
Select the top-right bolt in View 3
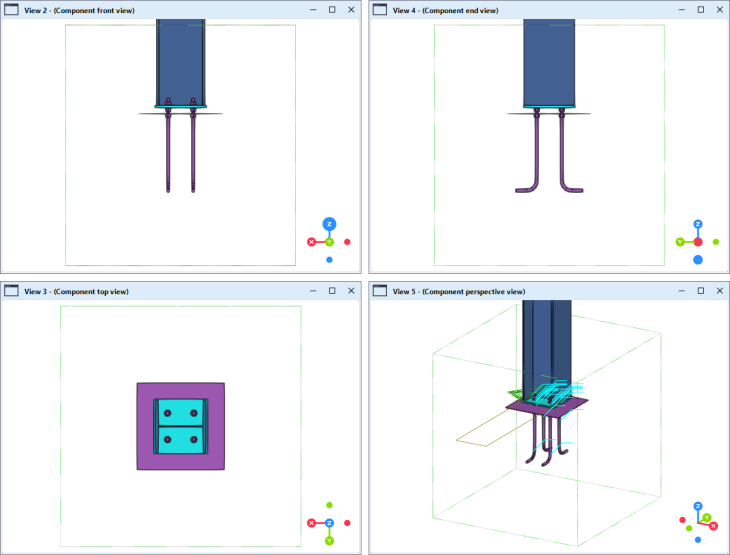click(x=194, y=413)
